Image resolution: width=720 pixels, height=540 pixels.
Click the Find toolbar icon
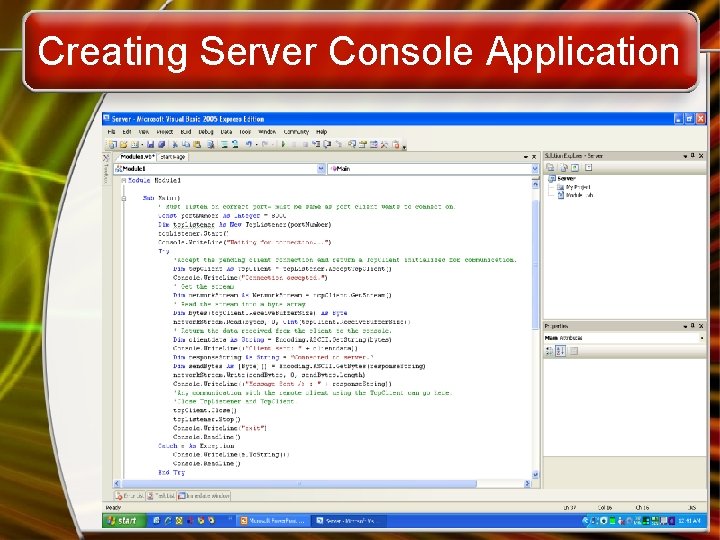click(211, 145)
